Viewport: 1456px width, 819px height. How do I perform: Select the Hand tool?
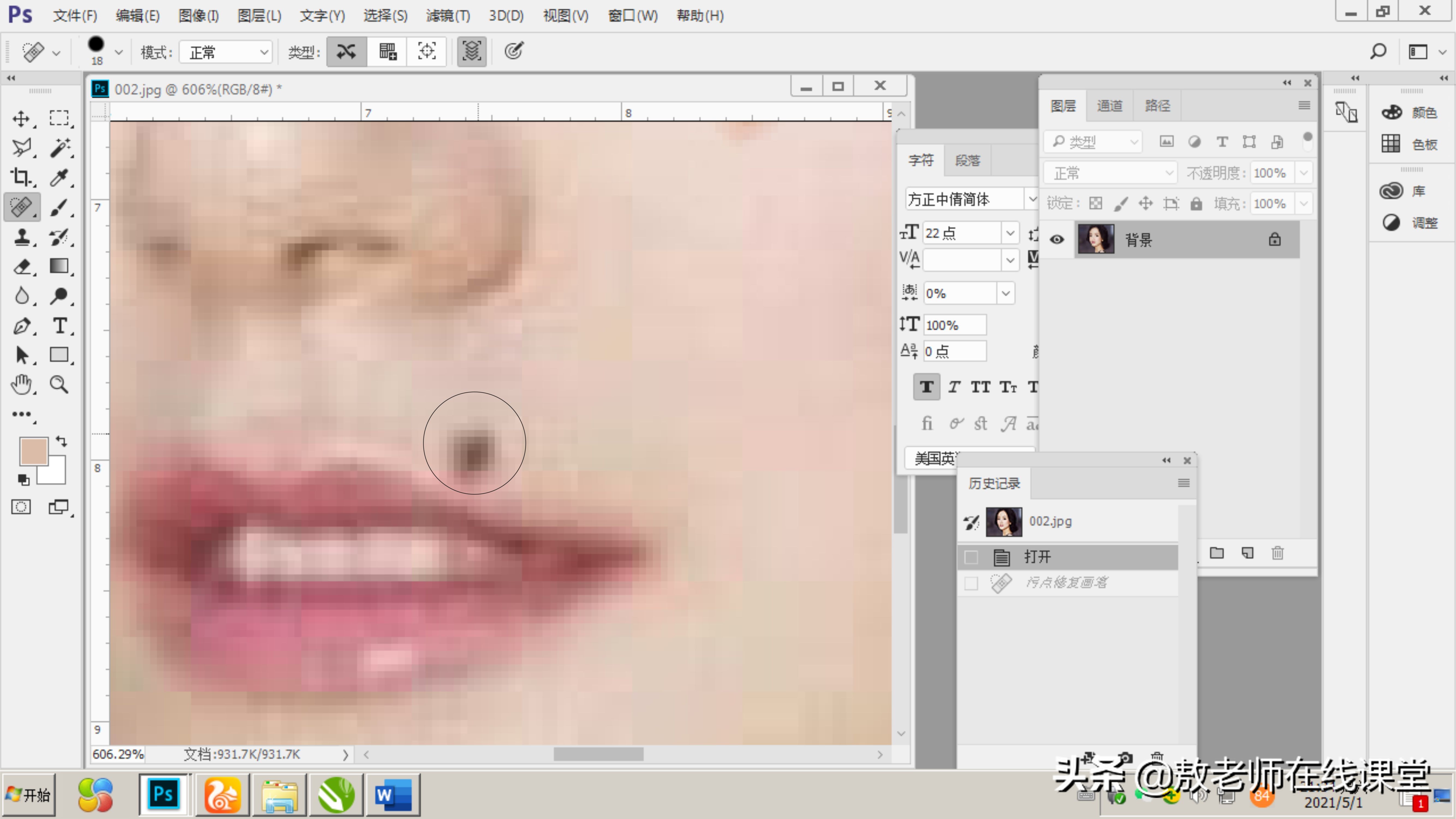click(x=22, y=385)
